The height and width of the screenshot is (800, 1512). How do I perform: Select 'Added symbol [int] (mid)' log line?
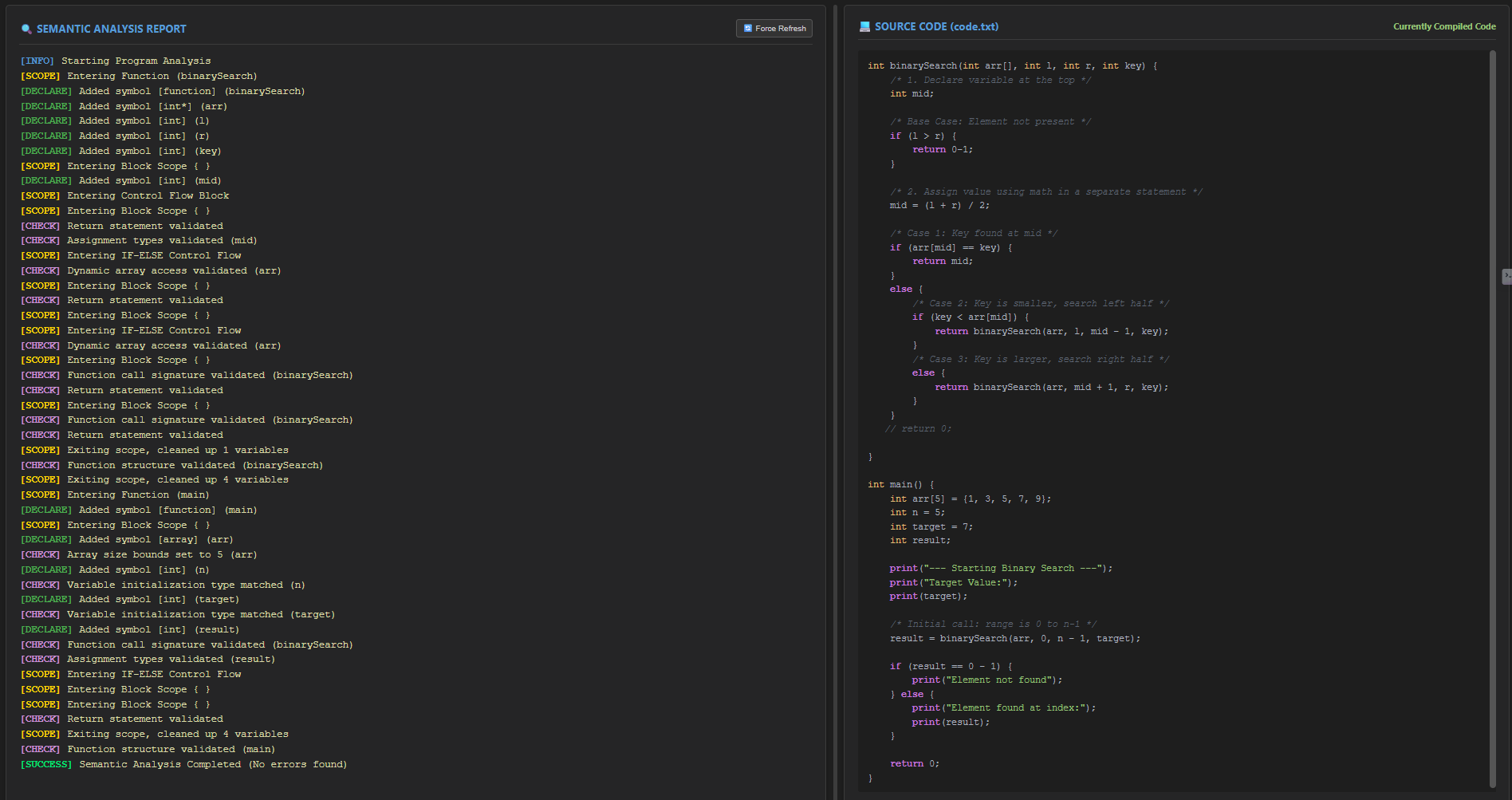tap(121, 180)
